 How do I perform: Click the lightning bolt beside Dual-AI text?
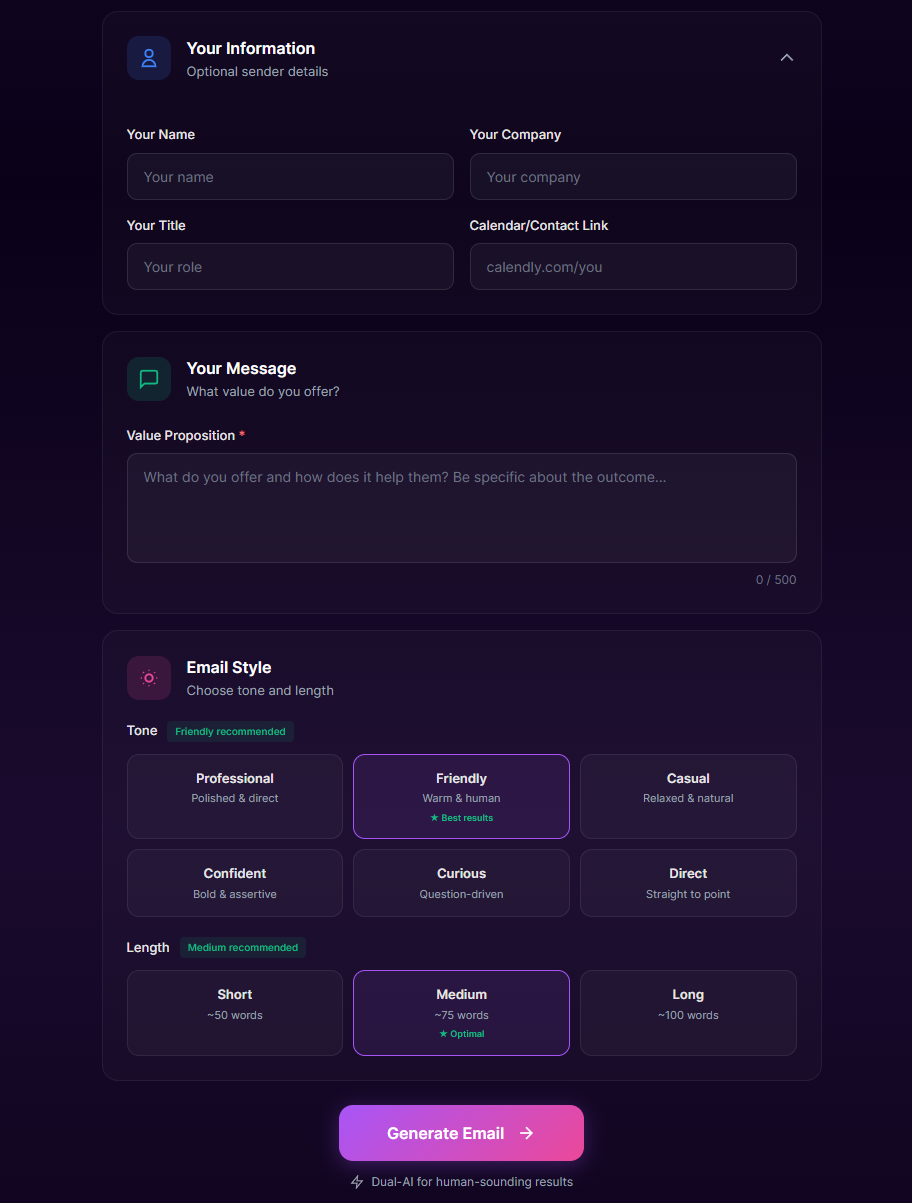pyautogui.click(x=357, y=1181)
